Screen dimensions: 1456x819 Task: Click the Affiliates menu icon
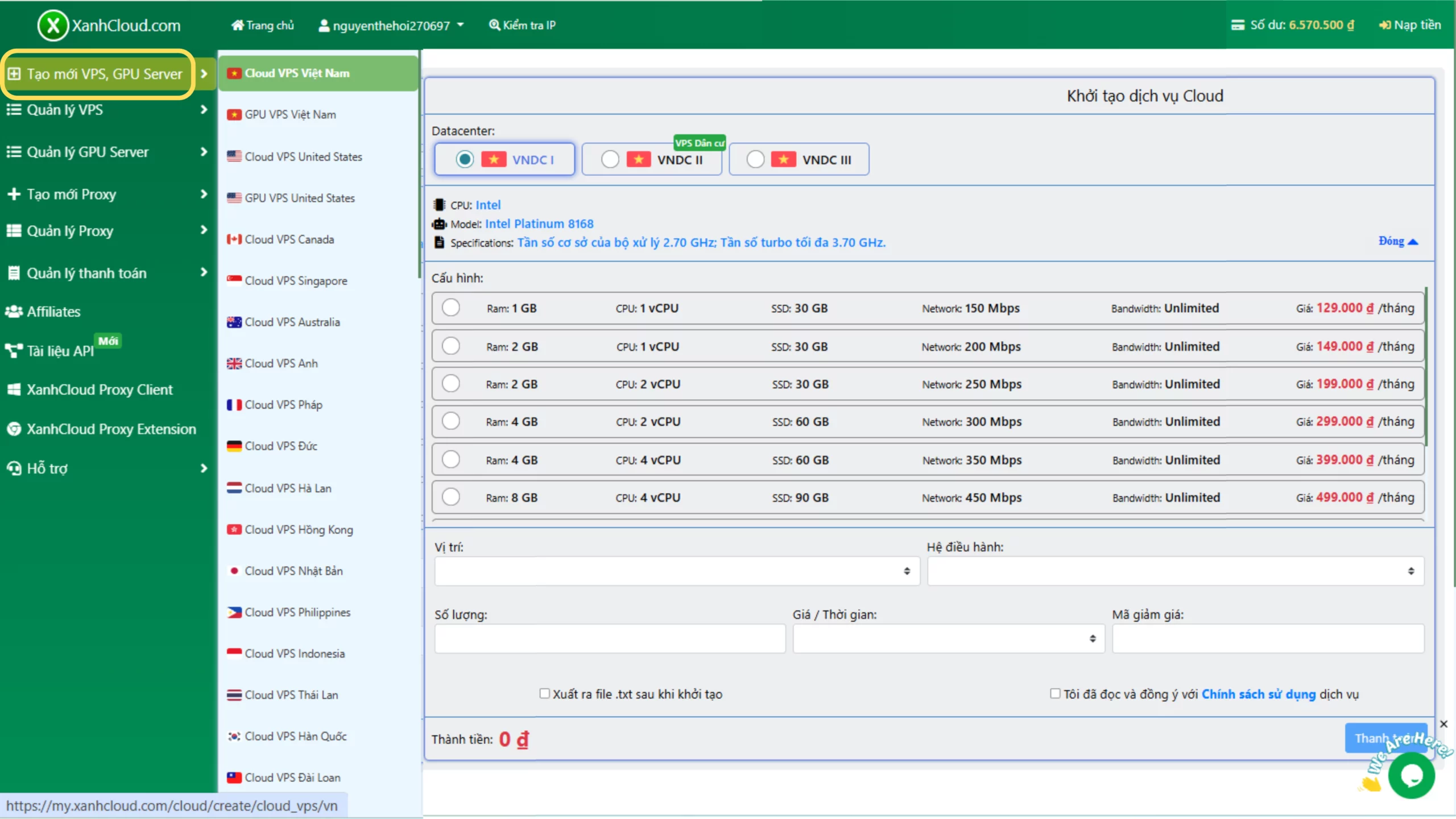14,311
